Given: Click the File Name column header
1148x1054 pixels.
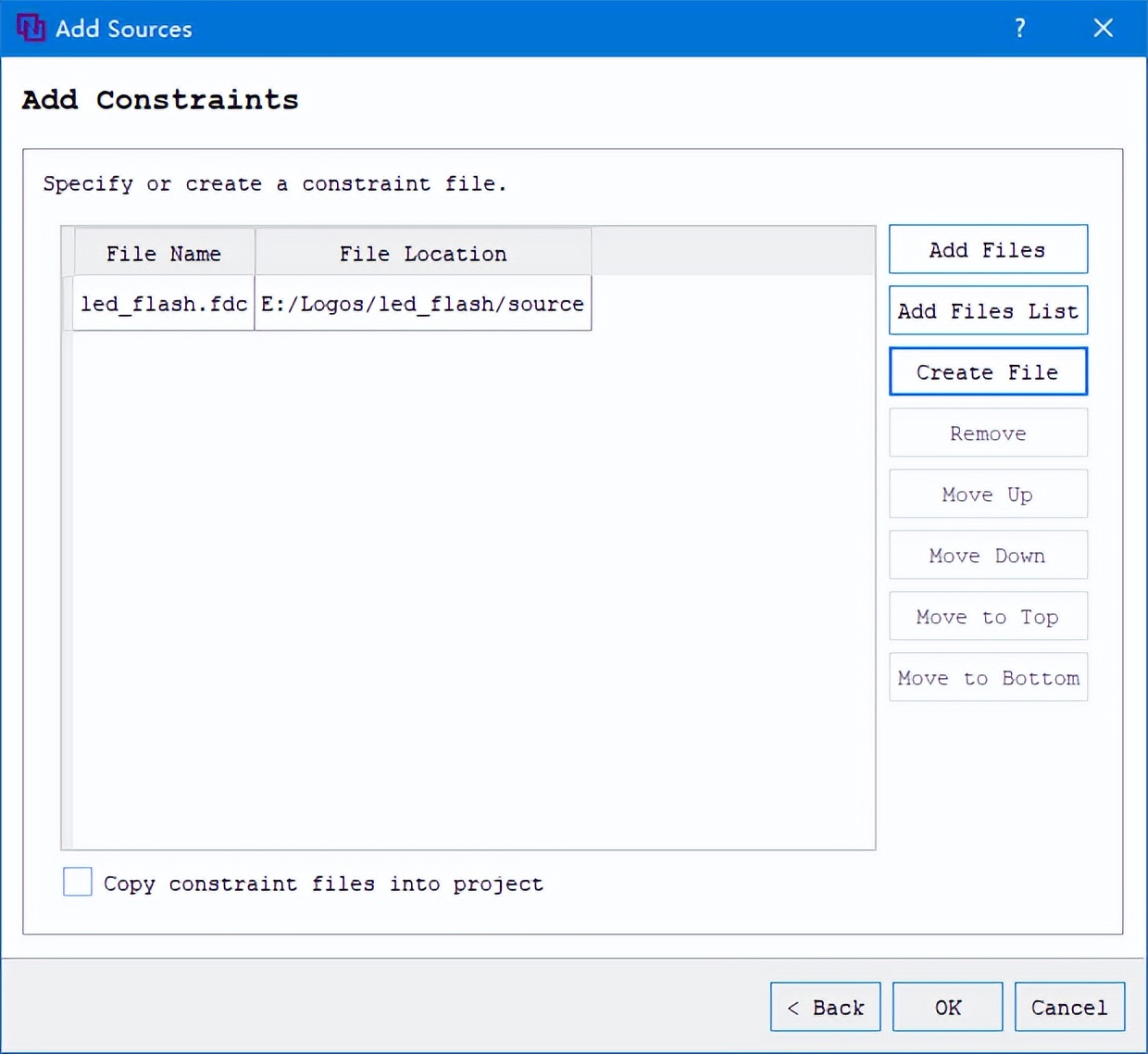Looking at the screenshot, I should tap(164, 253).
